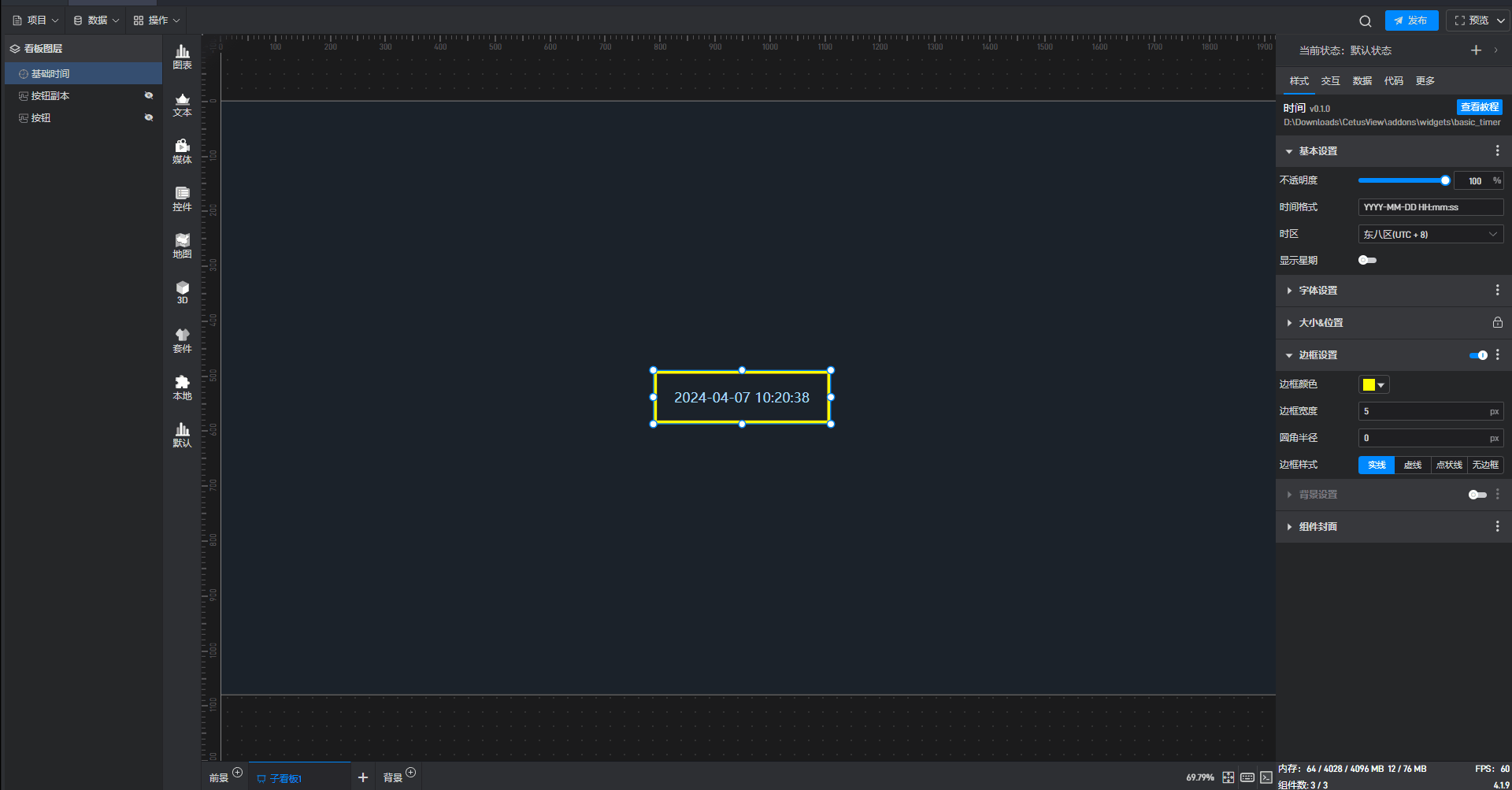Open more options for 边框设置 section
This screenshot has height=790, width=1512.
point(1497,355)
